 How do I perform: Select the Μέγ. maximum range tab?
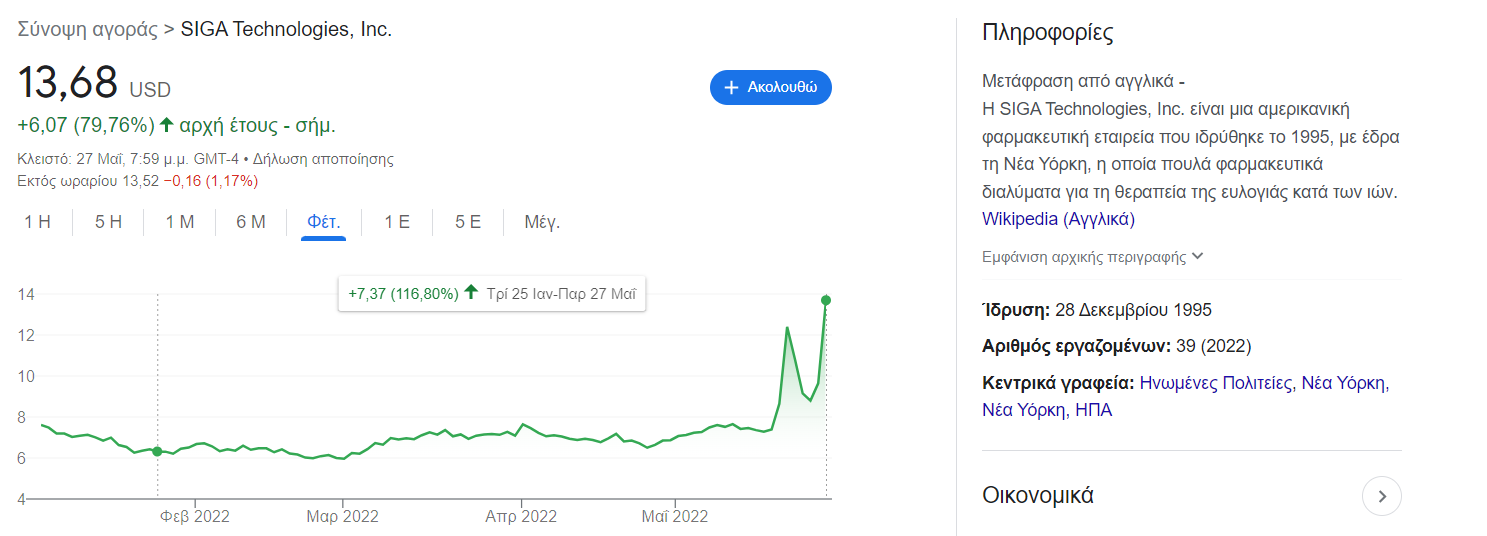[542, 222]
